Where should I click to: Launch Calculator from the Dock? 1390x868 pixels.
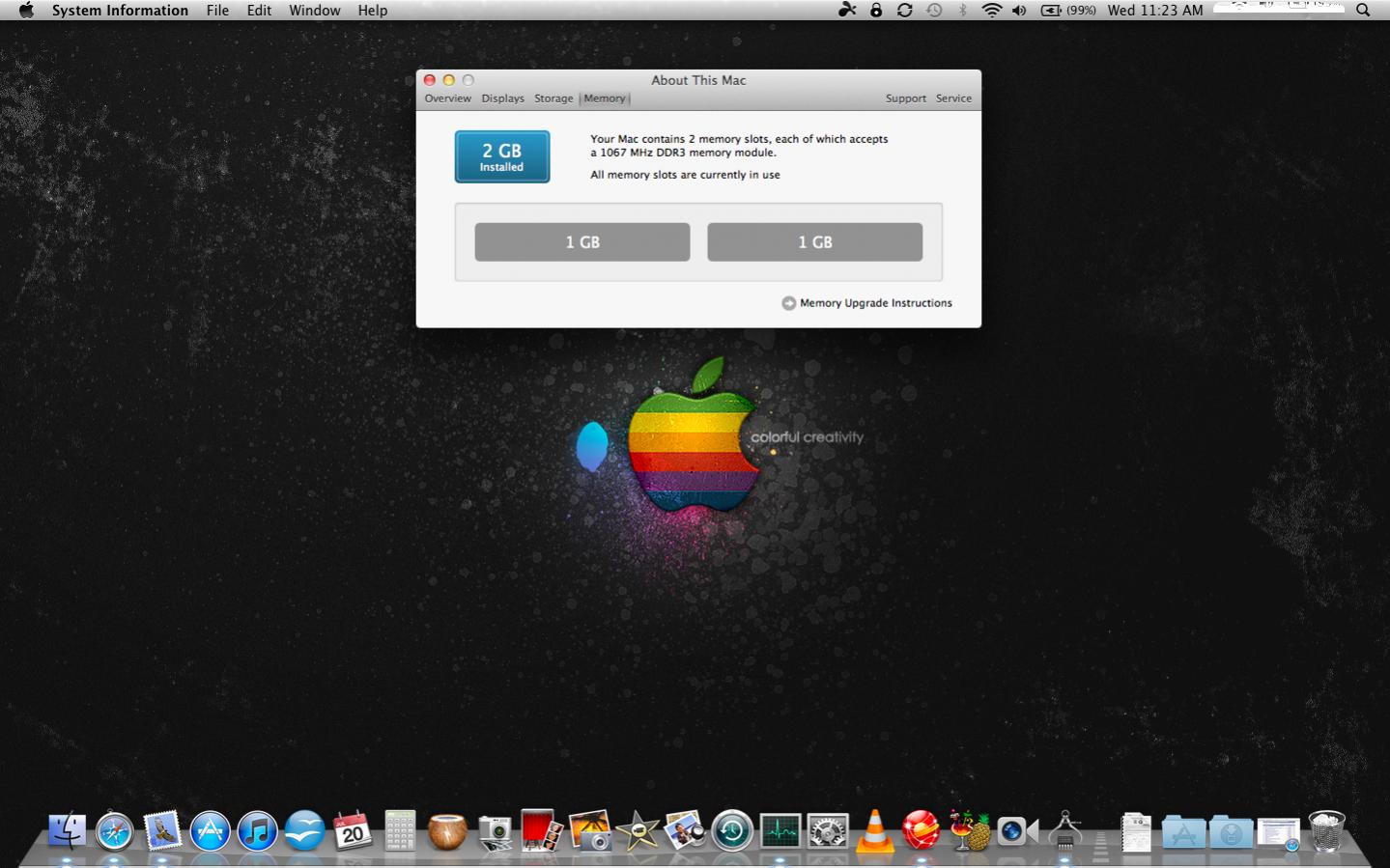click(x=400, y=830)
